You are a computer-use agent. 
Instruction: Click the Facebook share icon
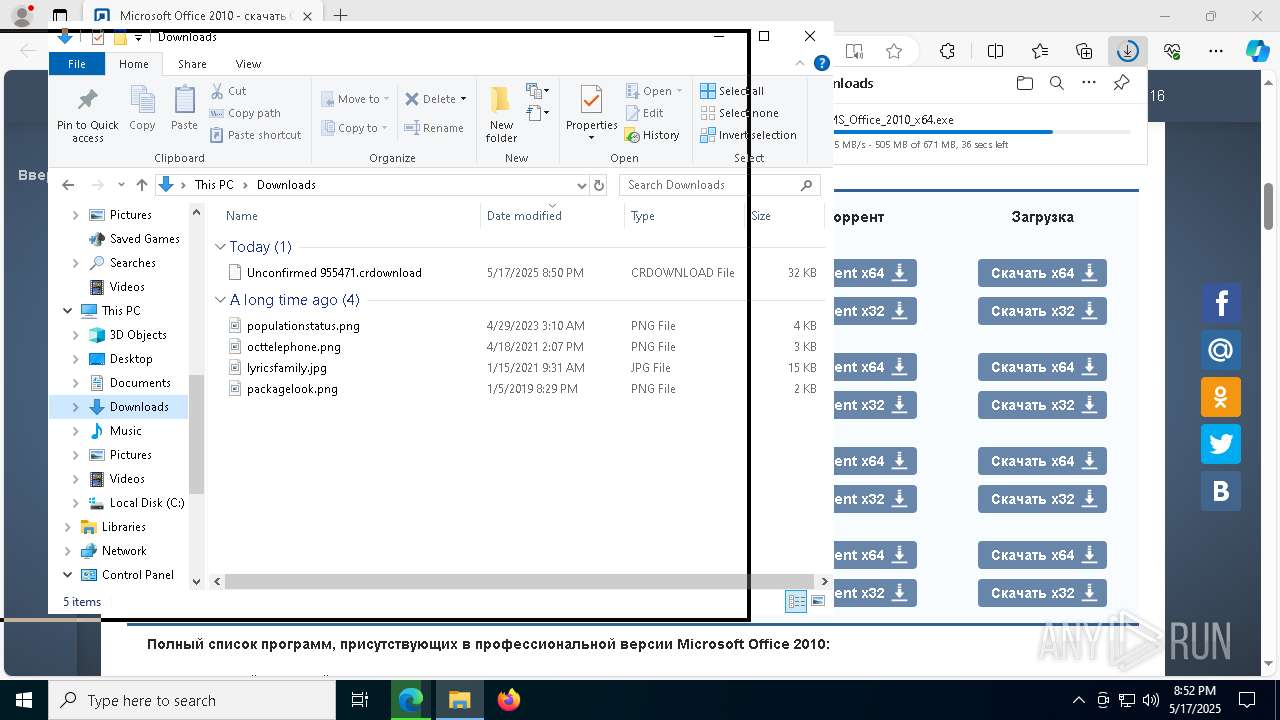[1220, 303]
